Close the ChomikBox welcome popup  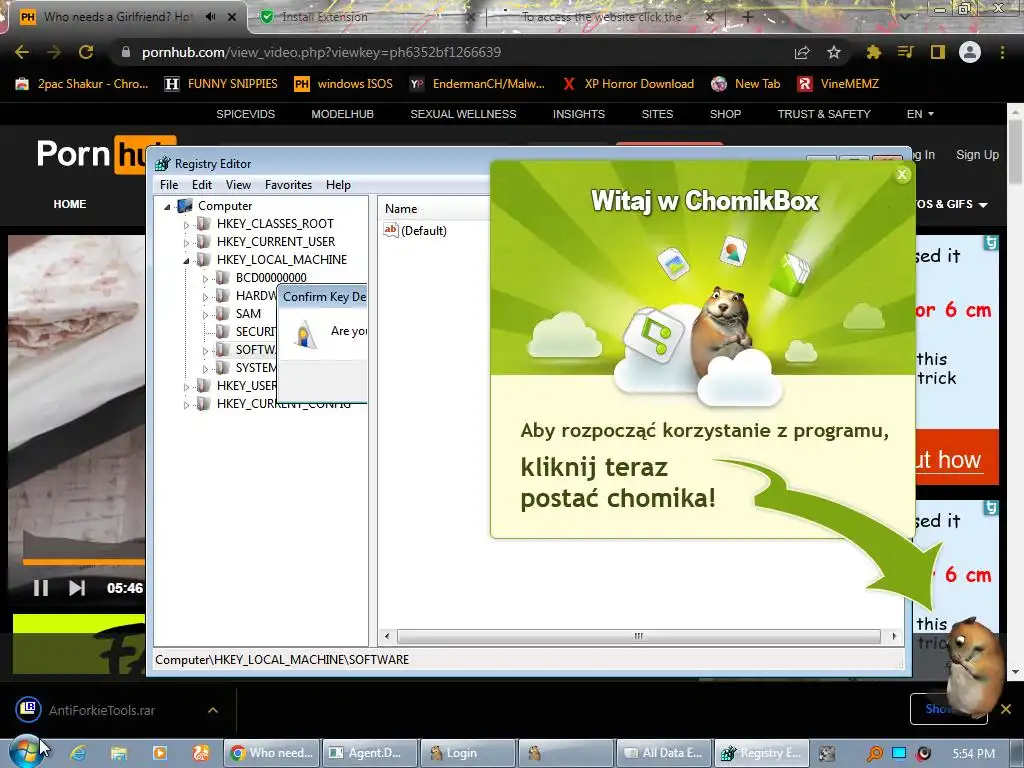[x=902, y=174]
